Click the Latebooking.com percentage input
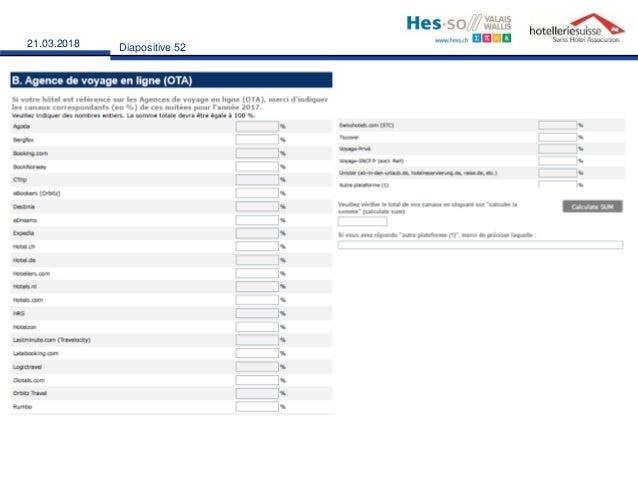Screen dimensions: 638x479 click(x=257, y=353)
